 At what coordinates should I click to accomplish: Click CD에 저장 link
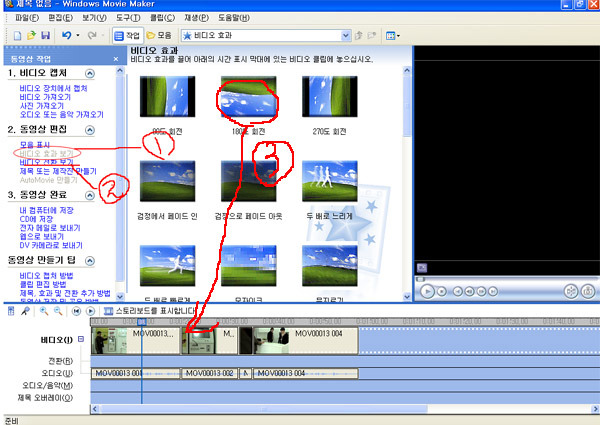(x=36, y=219)
